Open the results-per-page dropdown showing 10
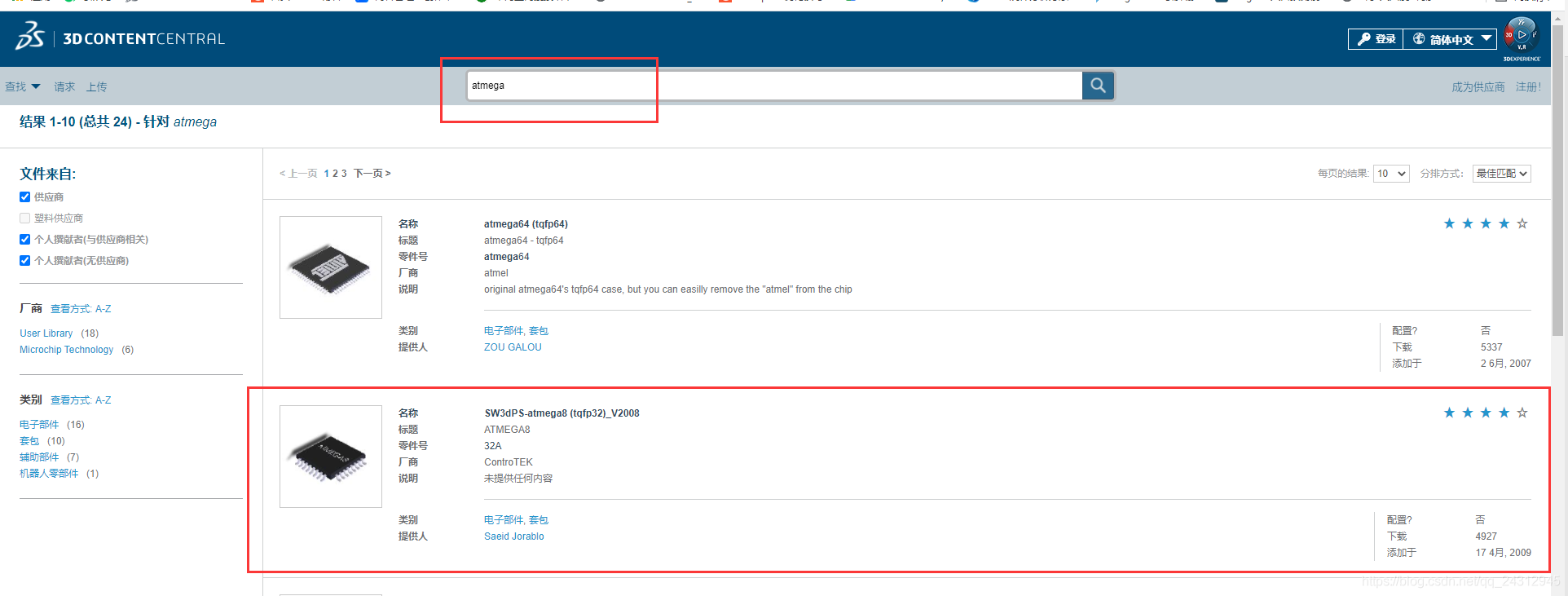The width and height of the screenshot is (1568, 596). coord(1391,174)
